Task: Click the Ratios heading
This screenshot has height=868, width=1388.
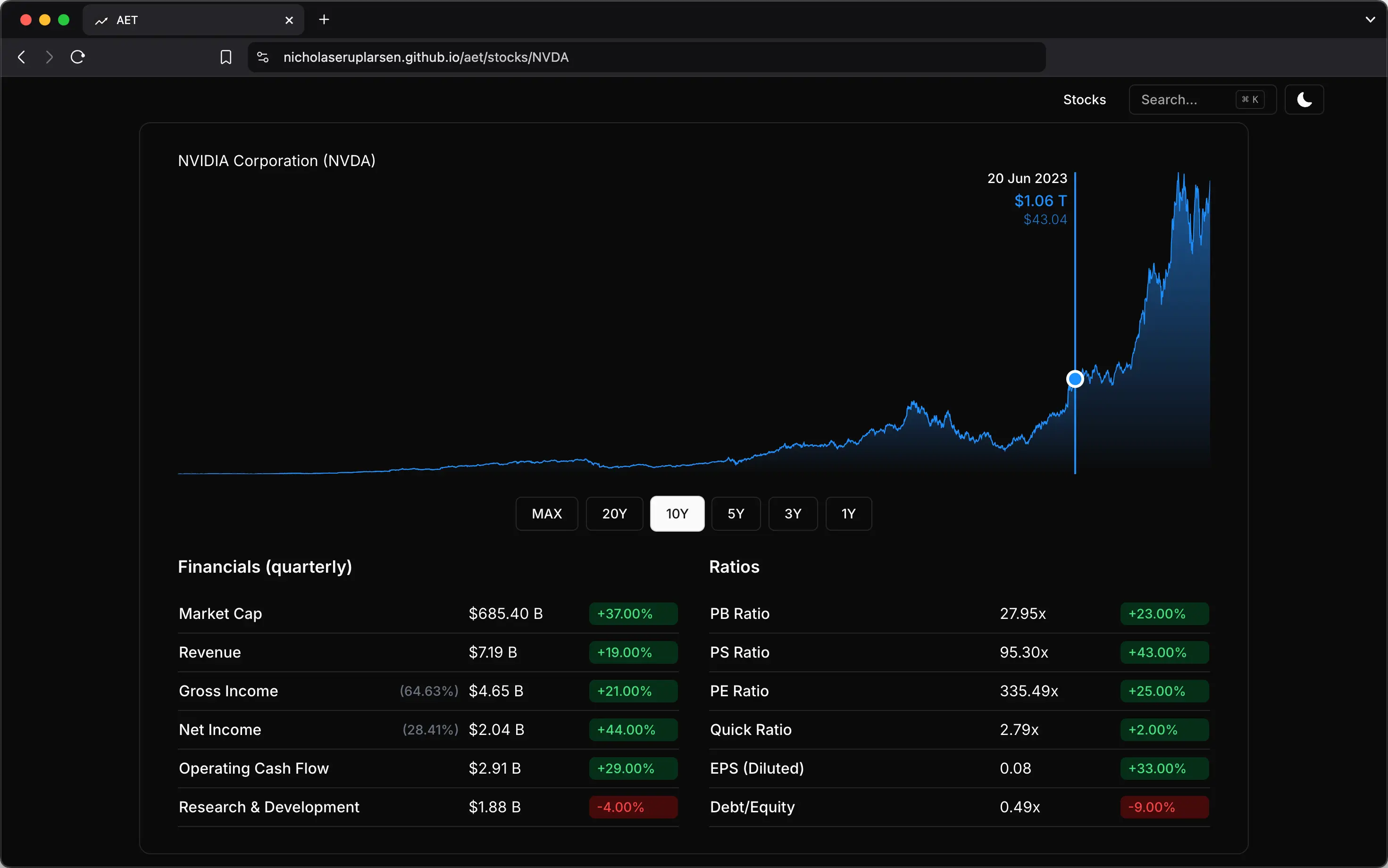Action: coord(734,567)
